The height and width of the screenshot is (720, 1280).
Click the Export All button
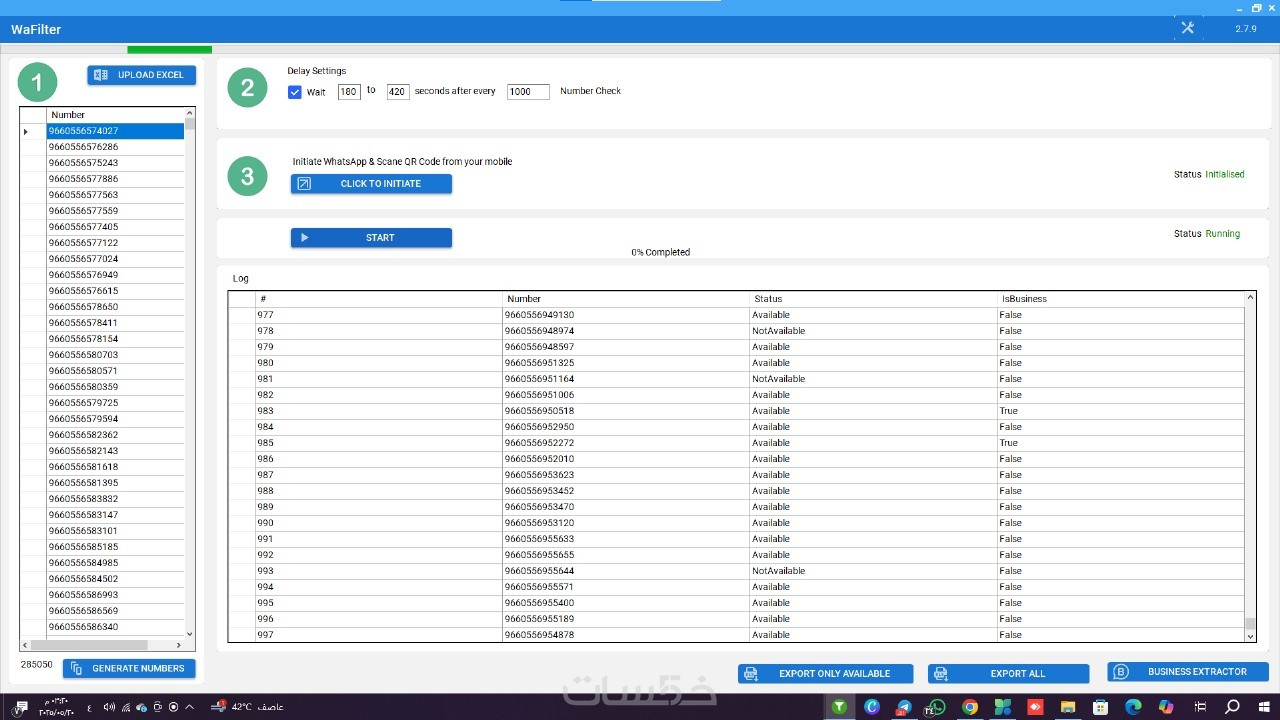(x=1008, y=674)
